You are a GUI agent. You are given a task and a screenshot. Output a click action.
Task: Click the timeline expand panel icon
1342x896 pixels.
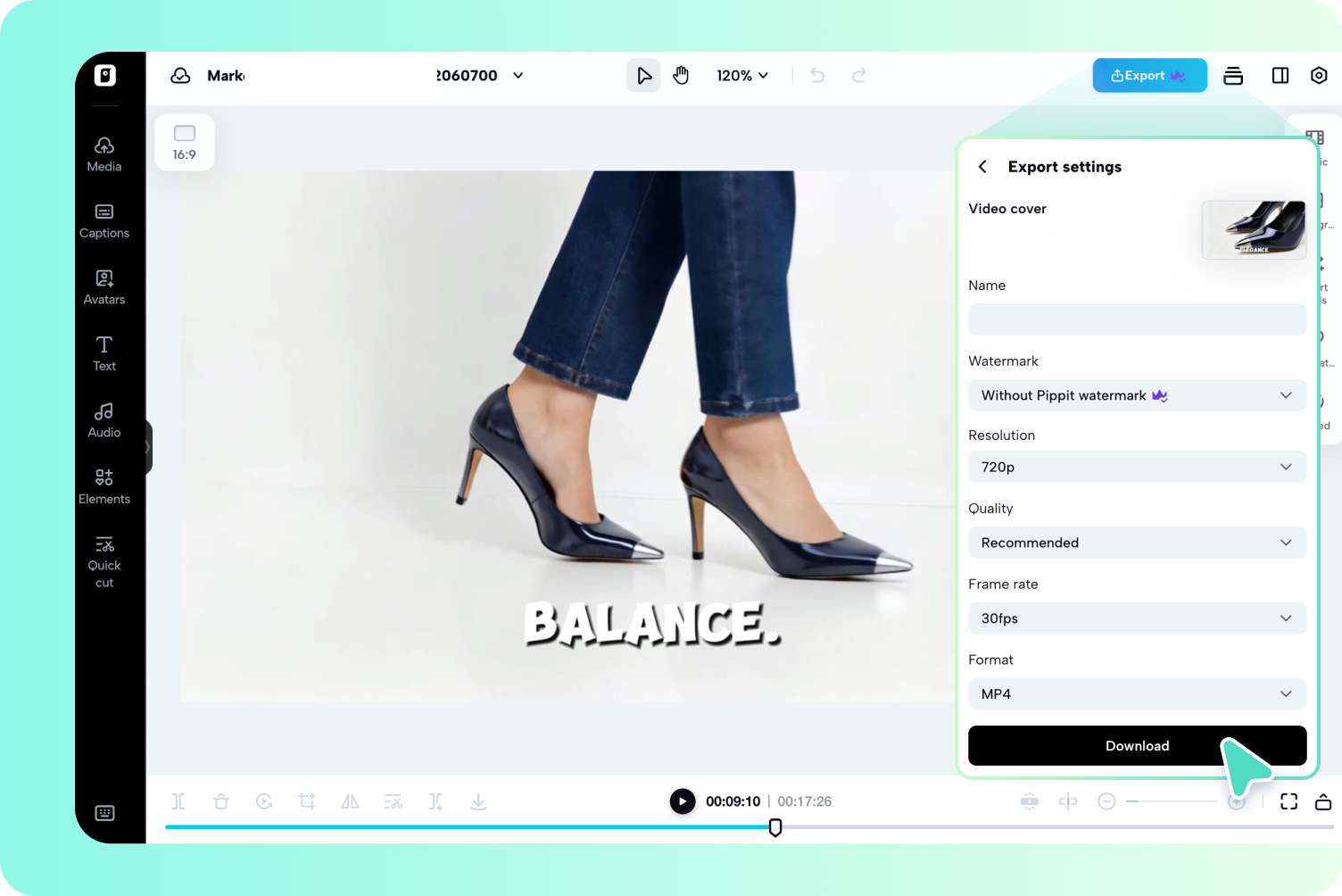click(1323, 801)
